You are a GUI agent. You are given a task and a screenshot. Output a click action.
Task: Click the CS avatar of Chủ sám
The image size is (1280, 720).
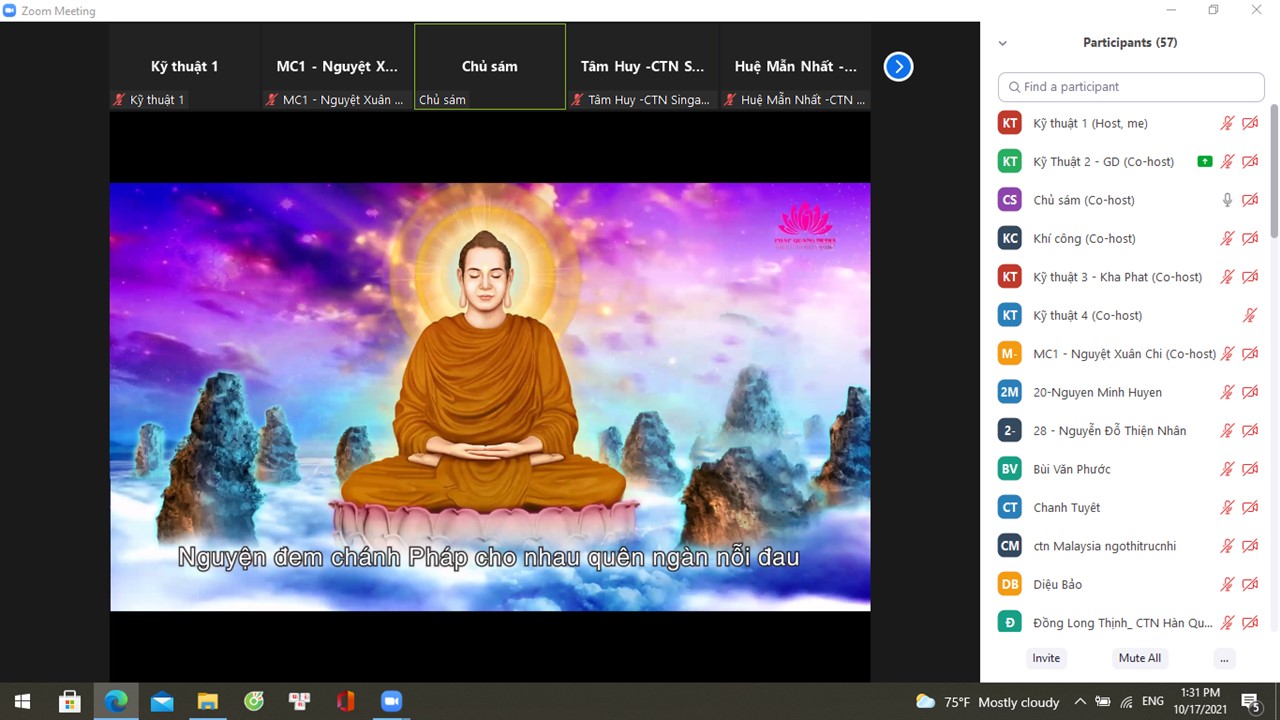[x=1010, y=200]
